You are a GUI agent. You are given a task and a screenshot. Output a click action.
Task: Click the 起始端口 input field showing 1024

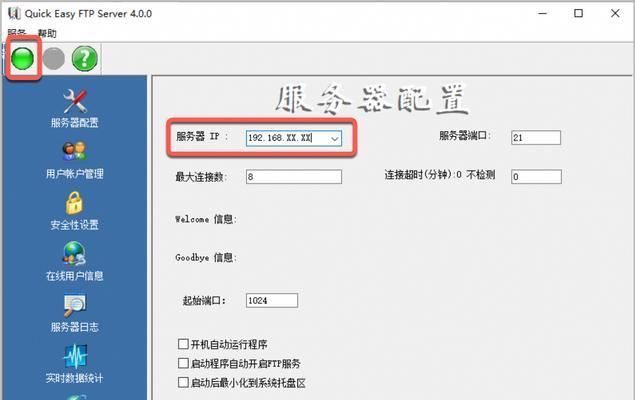pyautogui.click(x=272, y=300)
